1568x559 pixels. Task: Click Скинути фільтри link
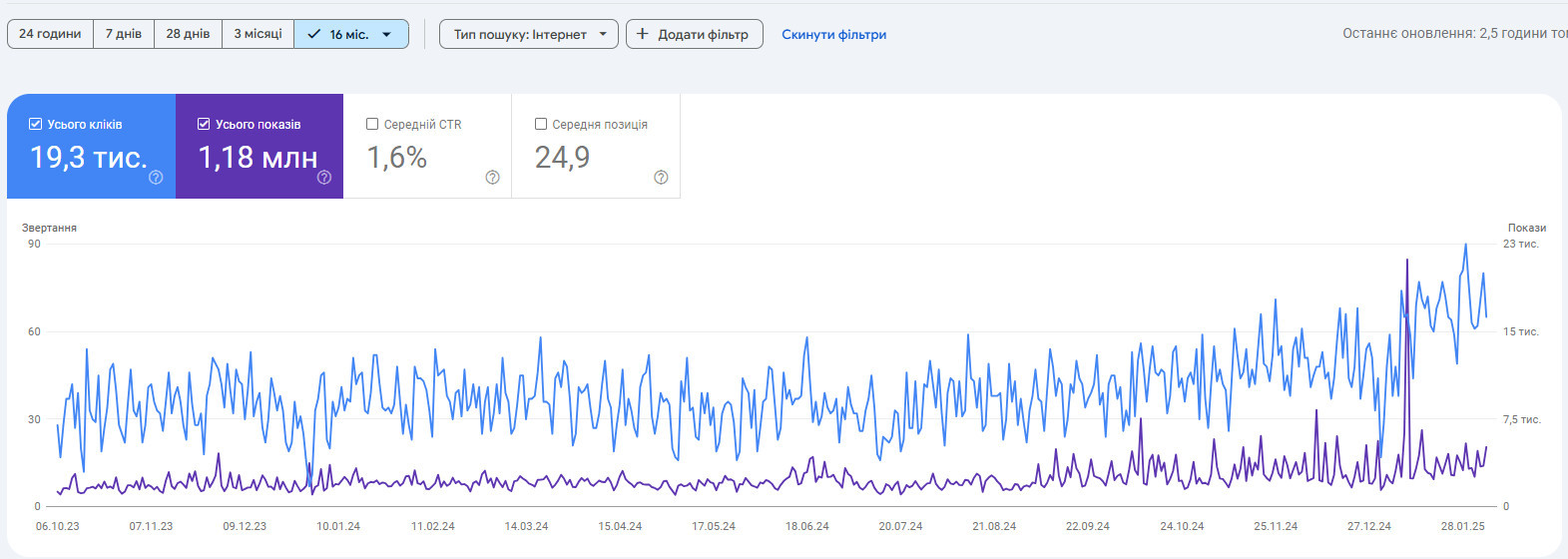point(833,34)
